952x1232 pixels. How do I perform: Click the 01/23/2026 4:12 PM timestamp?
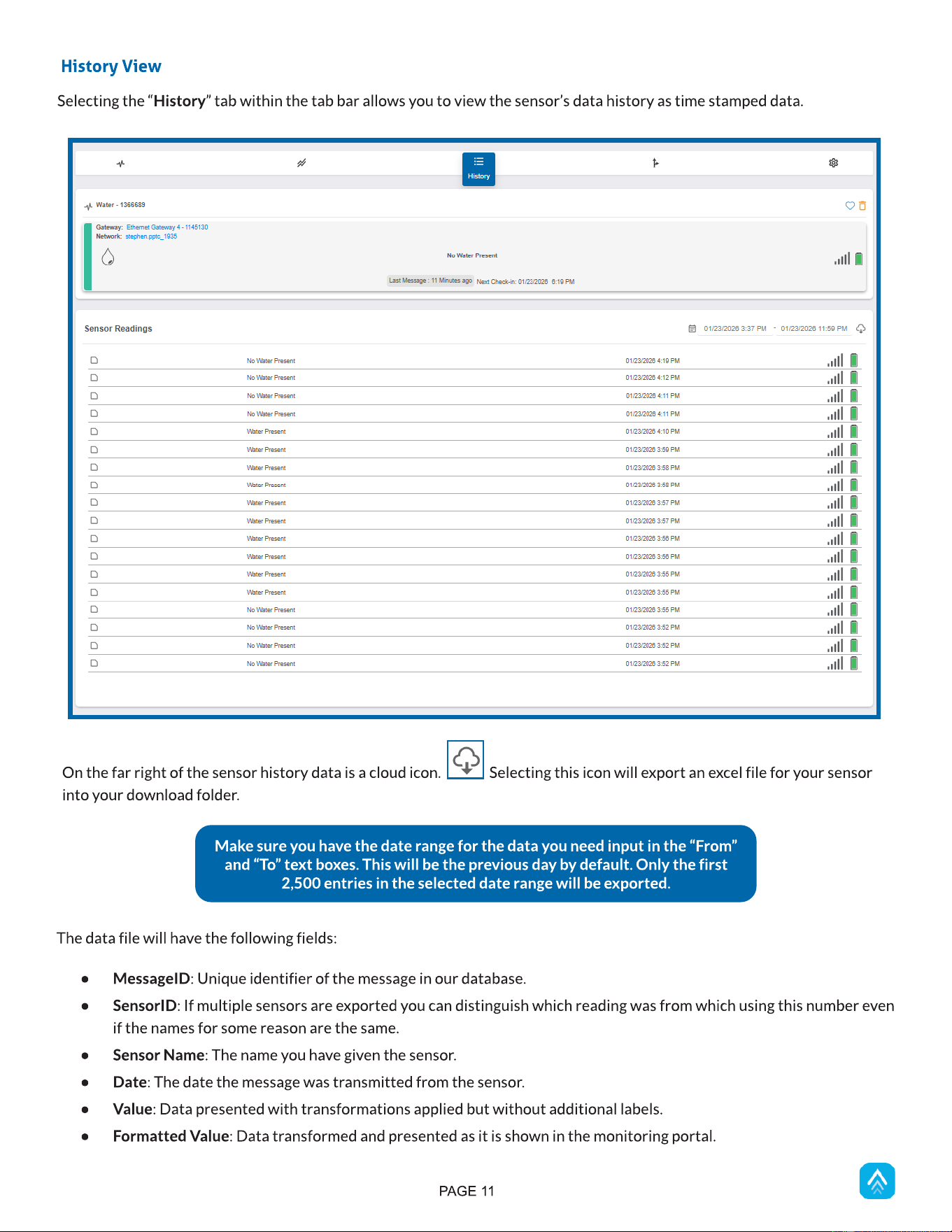pos(653,378)
